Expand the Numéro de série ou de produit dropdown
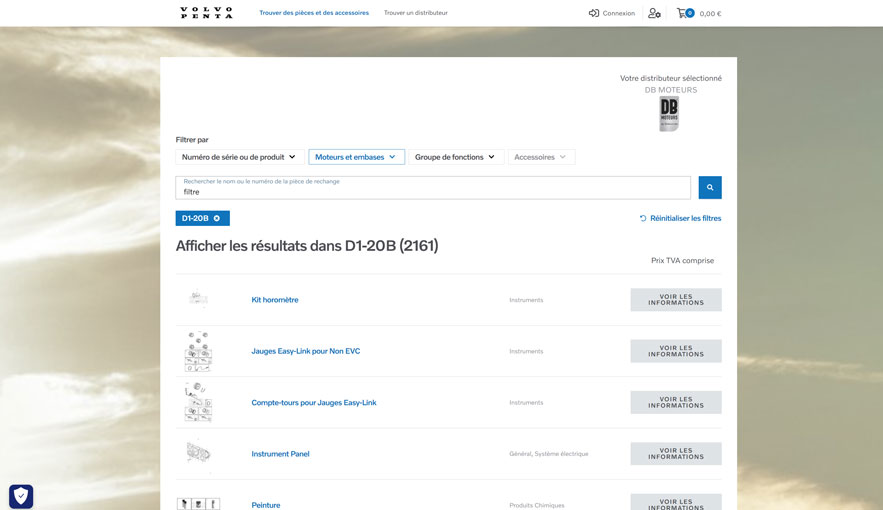This screenshot has width=883, height=510. pyautogui.click(x=239, y=157)
